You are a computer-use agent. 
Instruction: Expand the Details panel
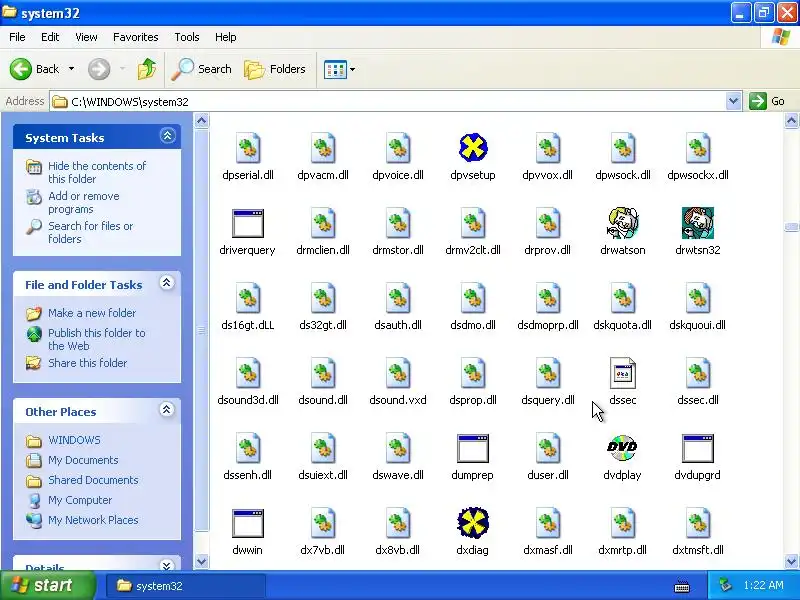coord(167,565)
